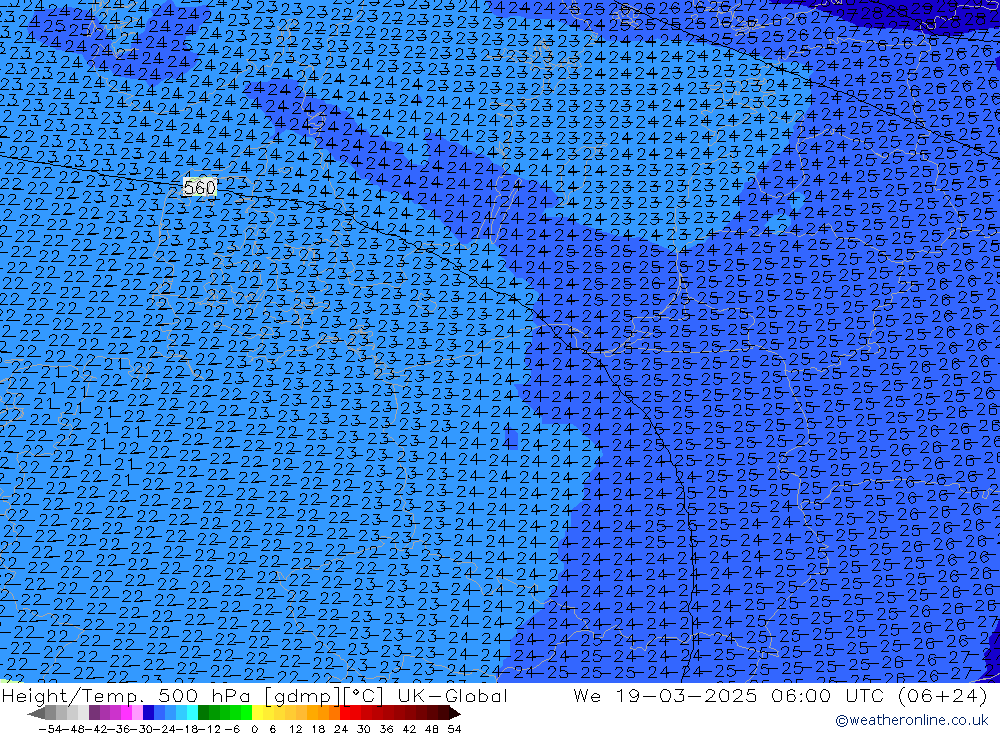Pick the cyan swatch on the color scale

coord(192,713)
